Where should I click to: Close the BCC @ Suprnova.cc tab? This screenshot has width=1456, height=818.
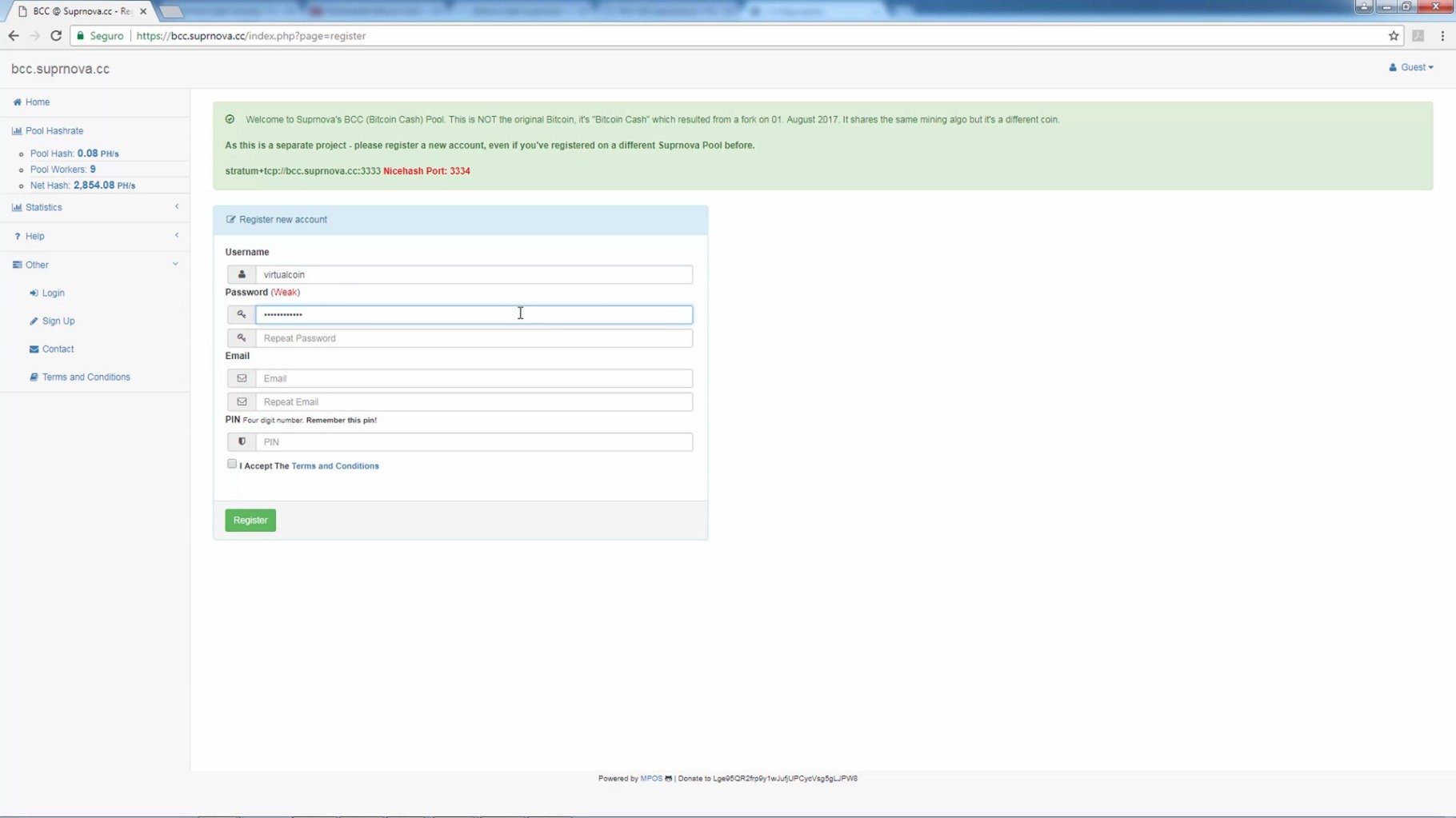coord(143,11)
